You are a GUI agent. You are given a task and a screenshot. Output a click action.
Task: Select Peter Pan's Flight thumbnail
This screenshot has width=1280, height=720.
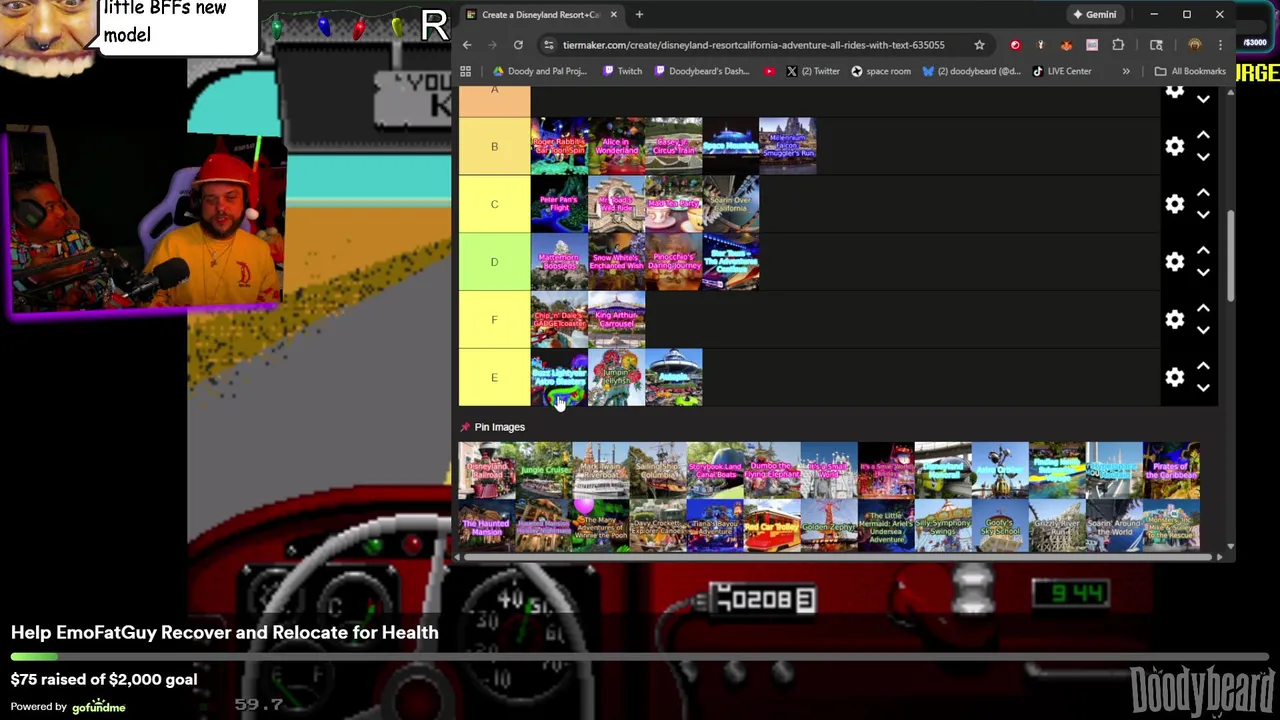(x=559, y=204)
